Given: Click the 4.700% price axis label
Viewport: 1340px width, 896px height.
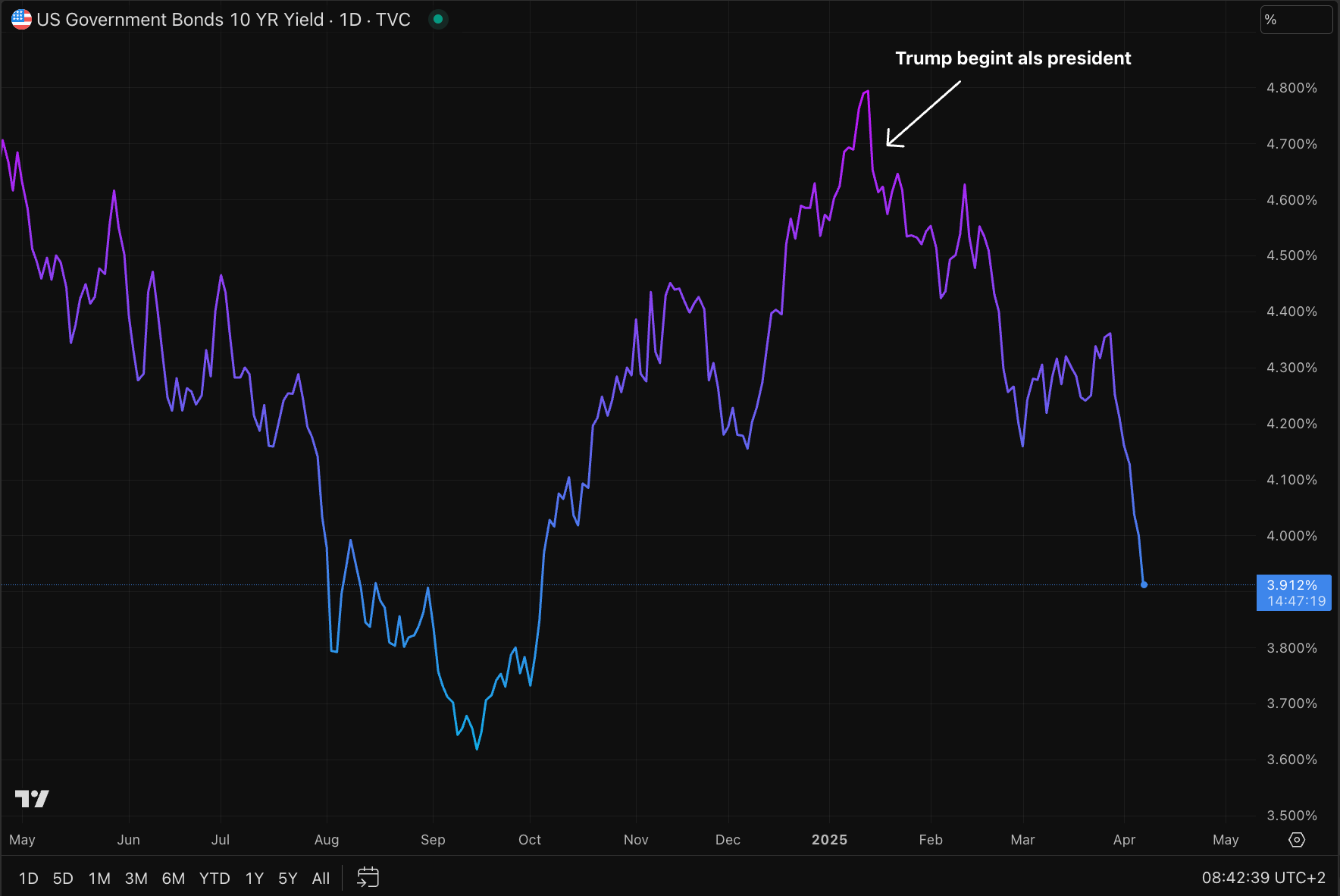Looking at the screenshot, I should (1291, 144).
